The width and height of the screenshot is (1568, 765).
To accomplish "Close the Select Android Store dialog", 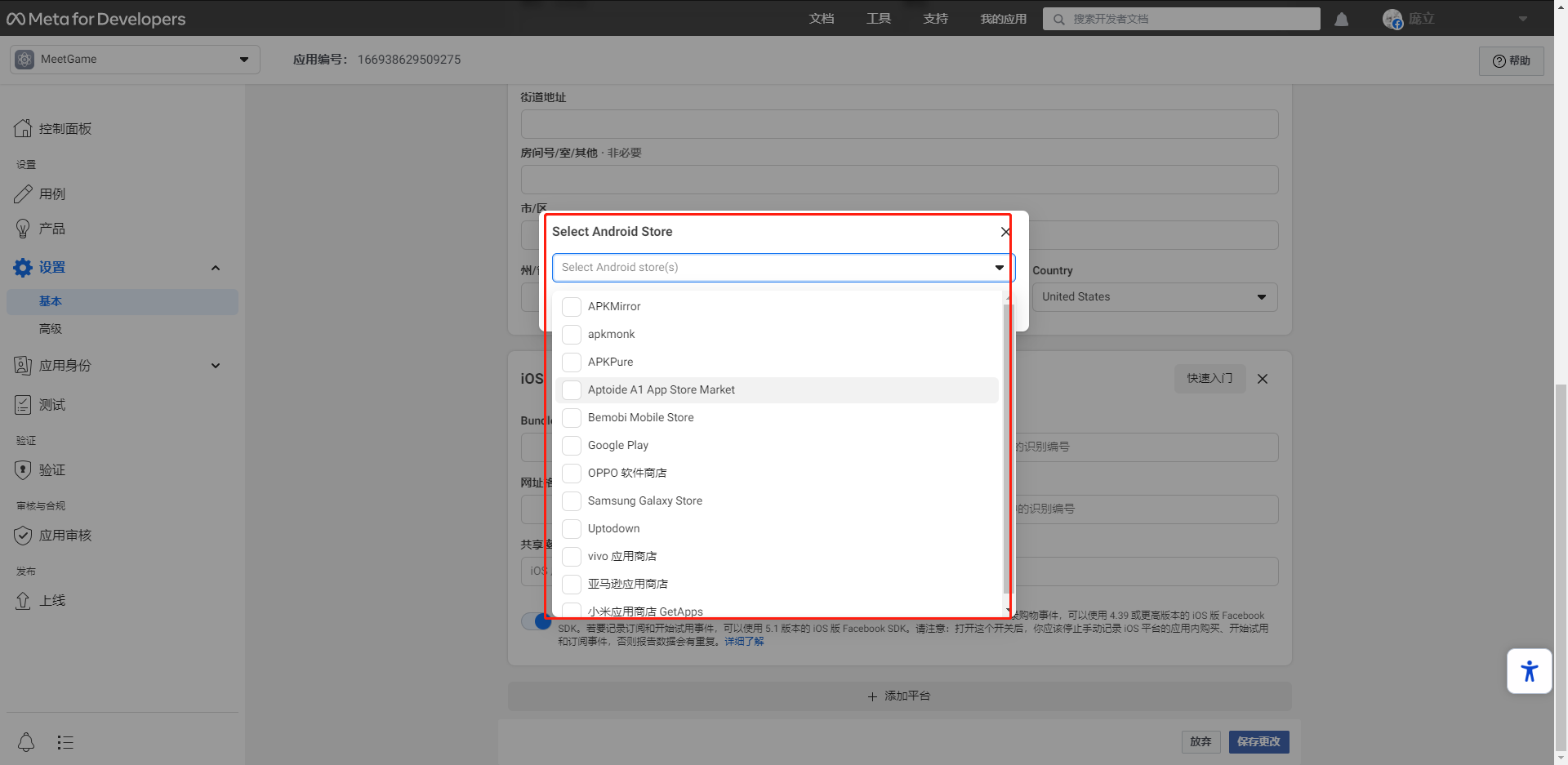I will coord(1005,232).
